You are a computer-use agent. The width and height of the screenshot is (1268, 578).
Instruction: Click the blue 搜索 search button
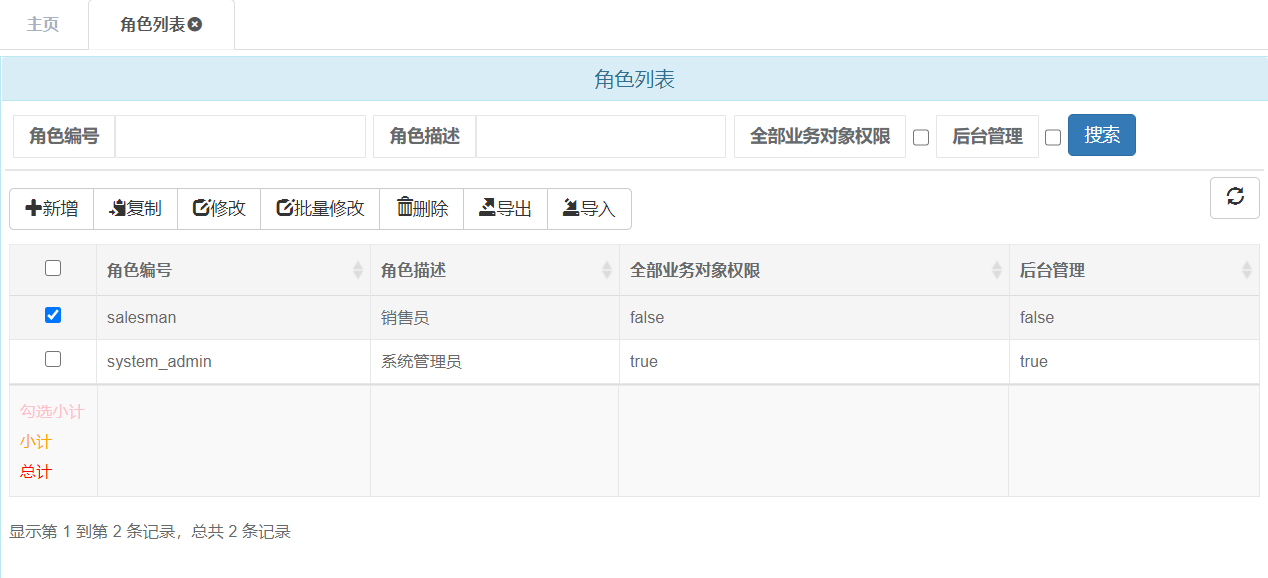1101,136
